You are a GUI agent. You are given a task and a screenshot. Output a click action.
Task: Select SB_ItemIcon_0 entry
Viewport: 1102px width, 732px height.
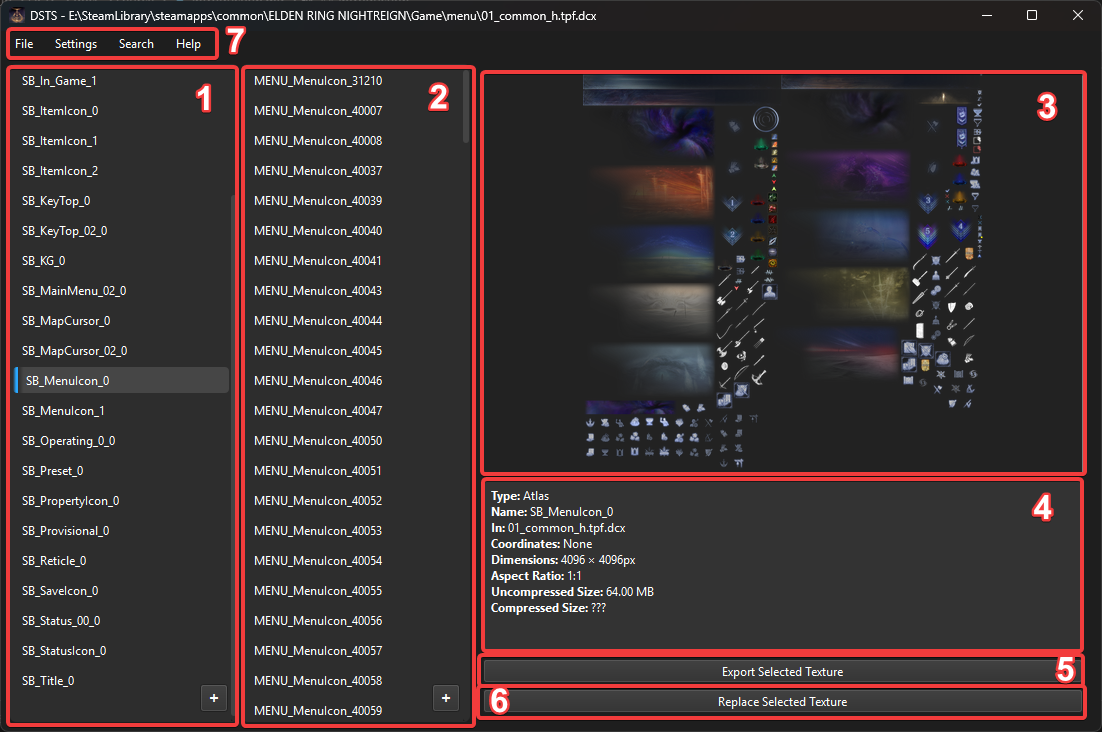tap(122, 111)
